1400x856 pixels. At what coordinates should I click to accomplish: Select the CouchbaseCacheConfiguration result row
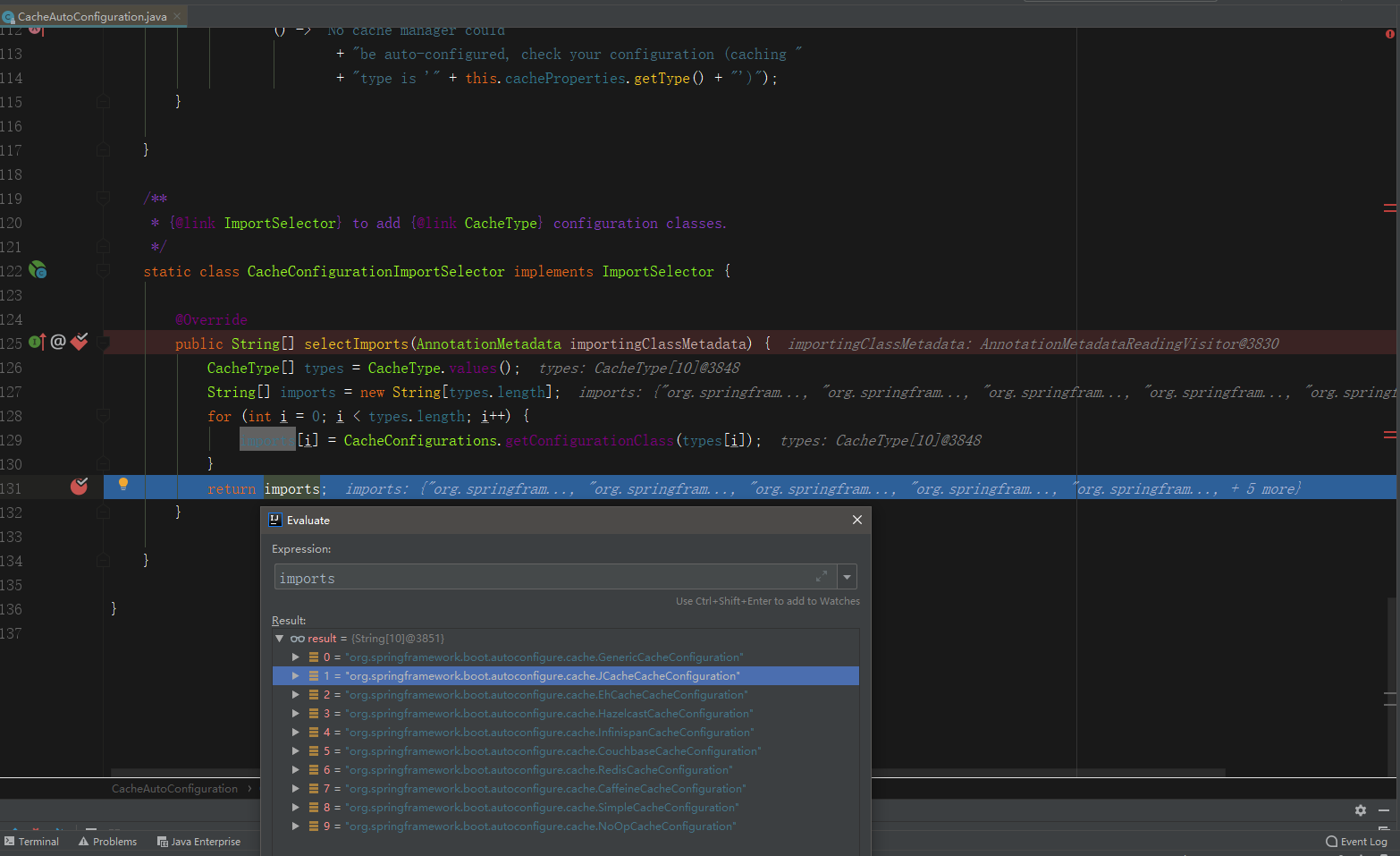566,751
